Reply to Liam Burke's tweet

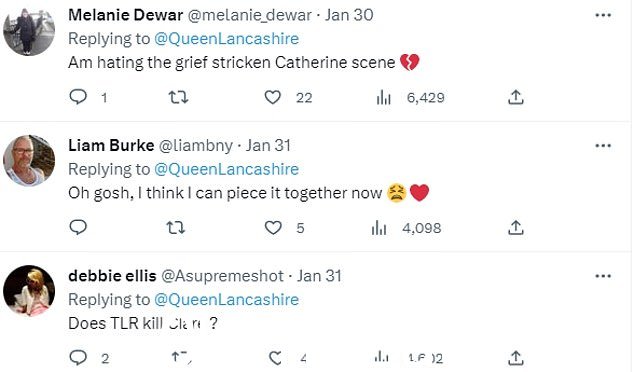78,228
